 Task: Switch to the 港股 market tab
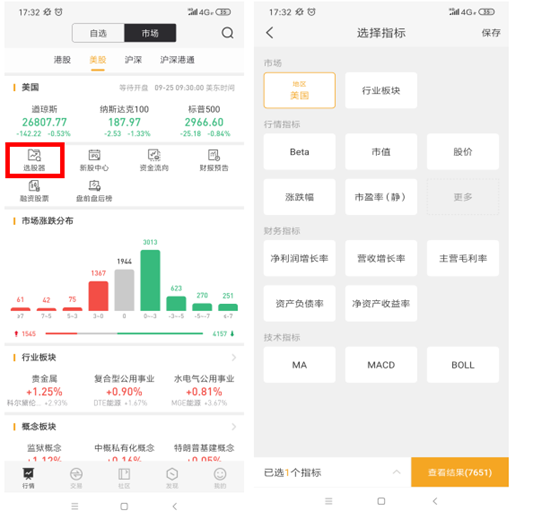62,60
